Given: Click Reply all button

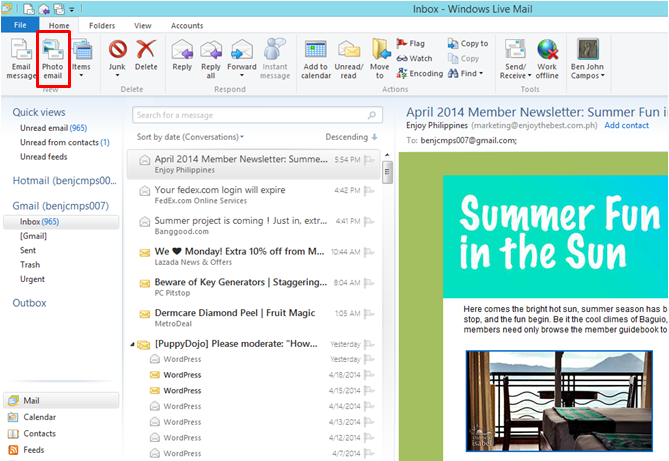Looking at the screenshot, I should pyautogui.click(x=211, y=59).
